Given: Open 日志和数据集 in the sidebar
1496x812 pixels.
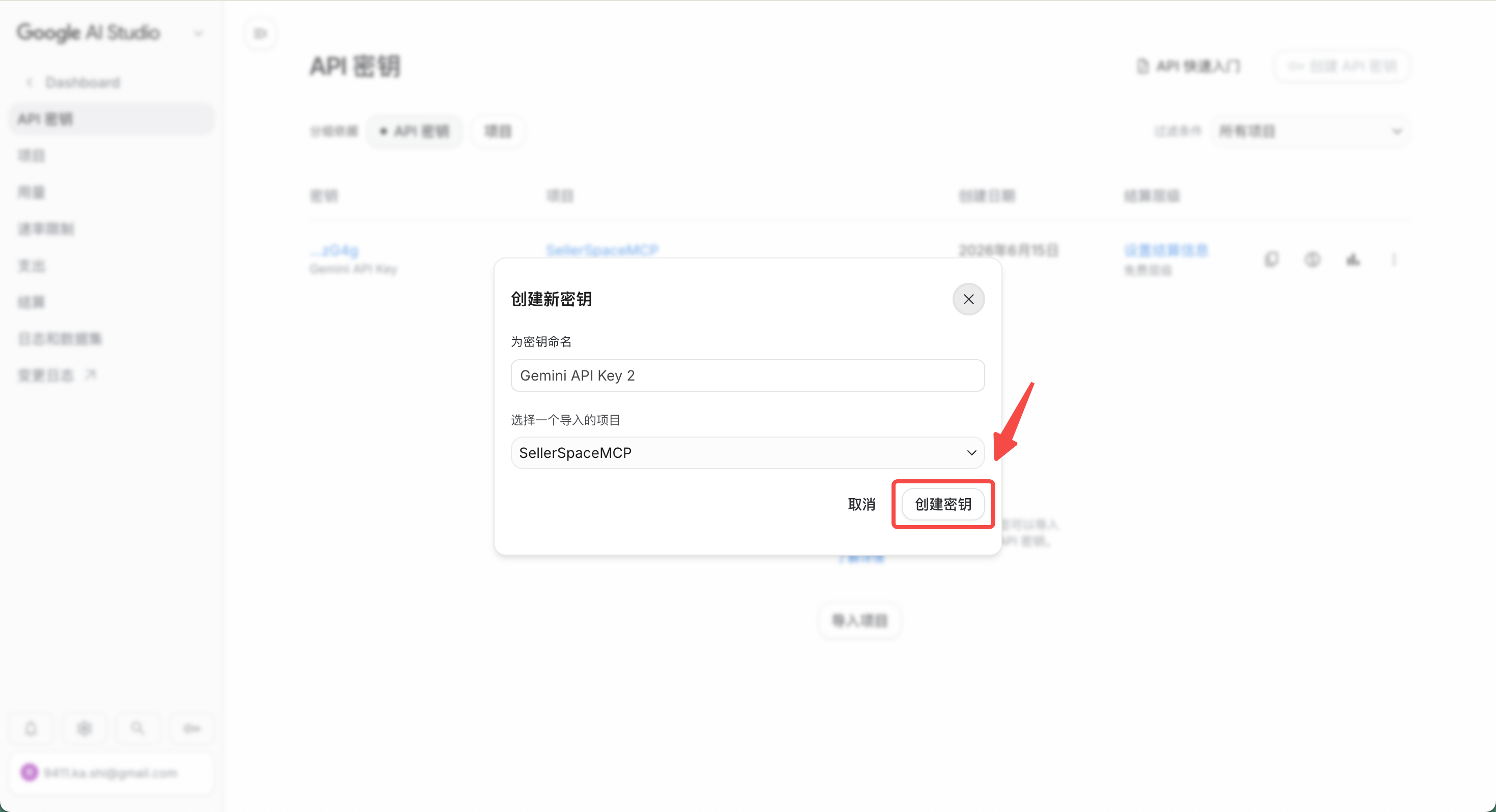Looking at the screenshot, I should (60, 339).
